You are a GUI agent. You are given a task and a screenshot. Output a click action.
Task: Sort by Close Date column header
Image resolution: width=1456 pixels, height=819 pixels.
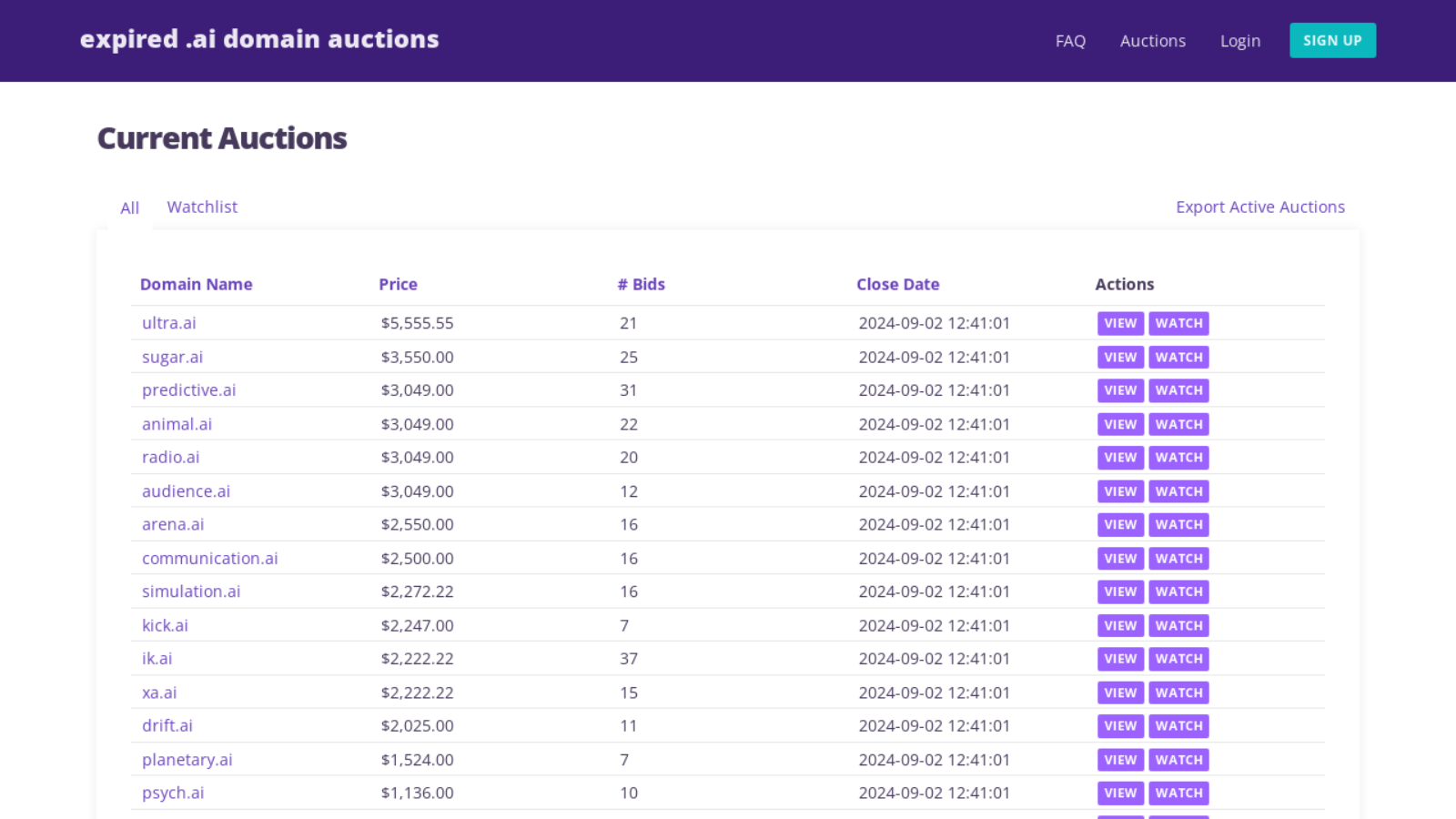click(898, 284)
